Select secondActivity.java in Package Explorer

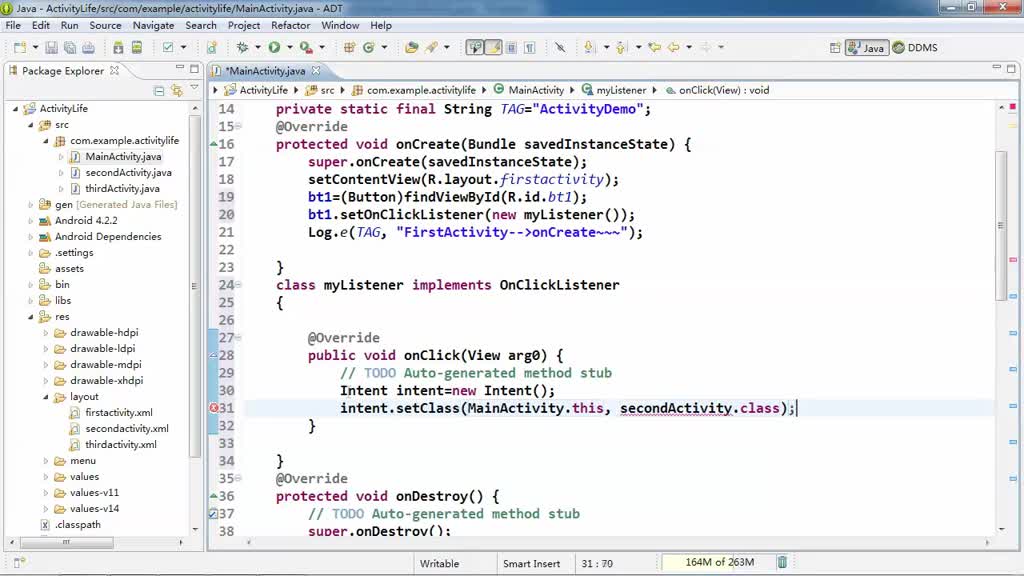tap(128, 172)
